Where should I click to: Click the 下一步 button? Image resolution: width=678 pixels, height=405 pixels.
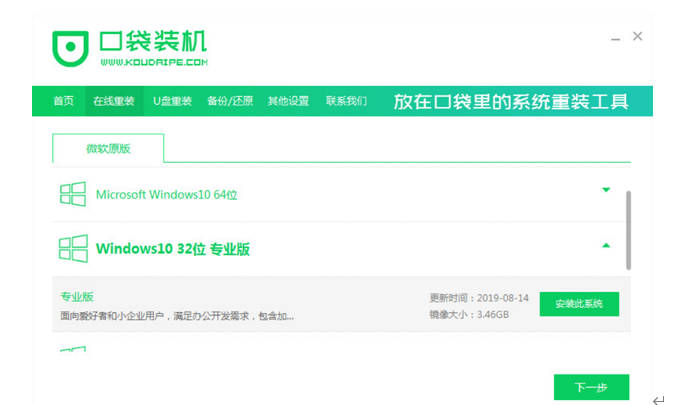591,387
